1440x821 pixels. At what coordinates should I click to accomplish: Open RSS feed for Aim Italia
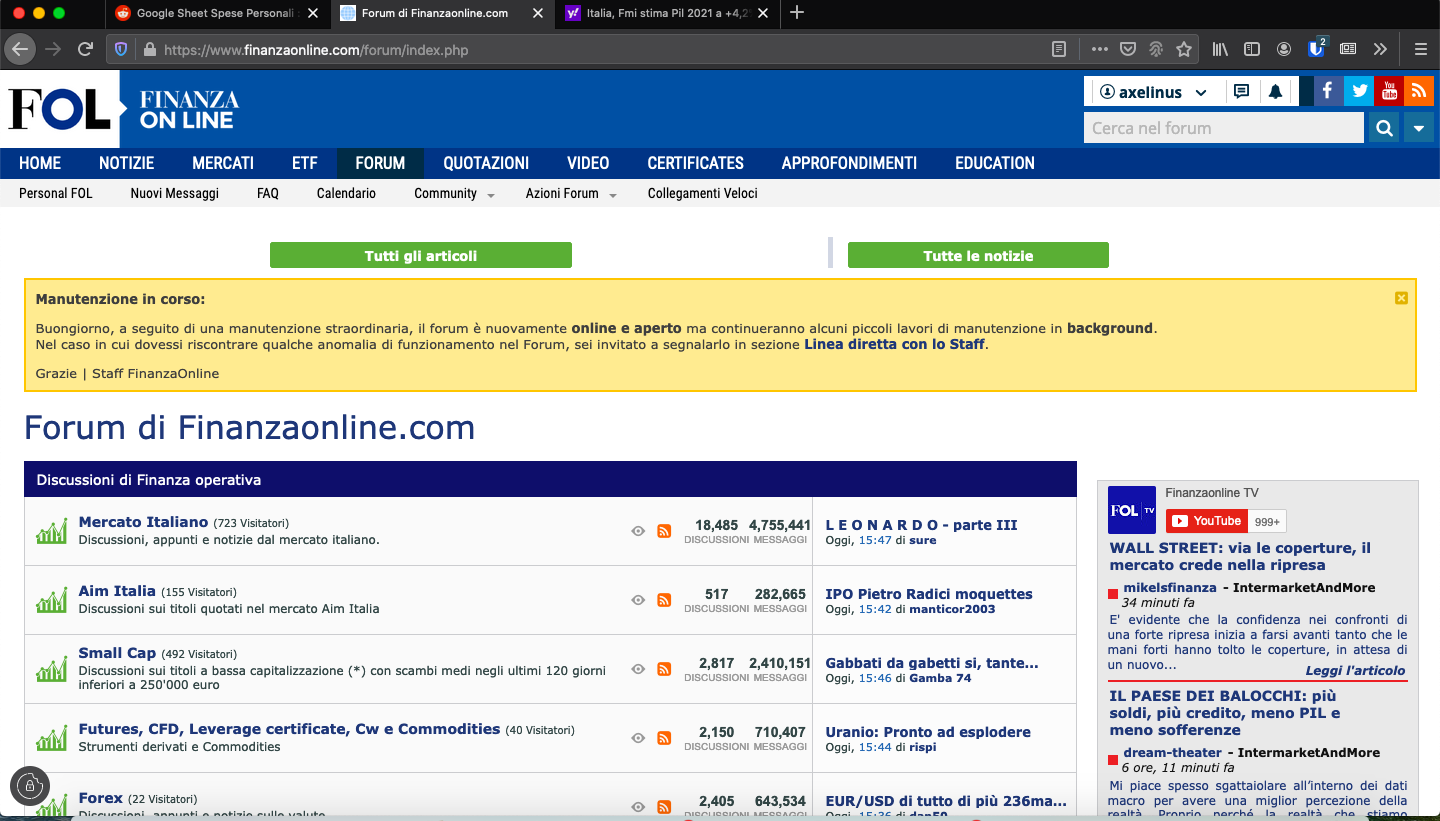(664, 600)
